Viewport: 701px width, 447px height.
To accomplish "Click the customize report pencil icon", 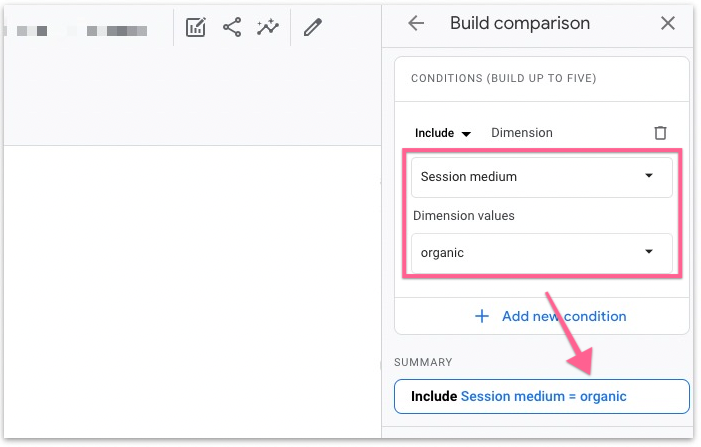I will (x=313, y=28).
